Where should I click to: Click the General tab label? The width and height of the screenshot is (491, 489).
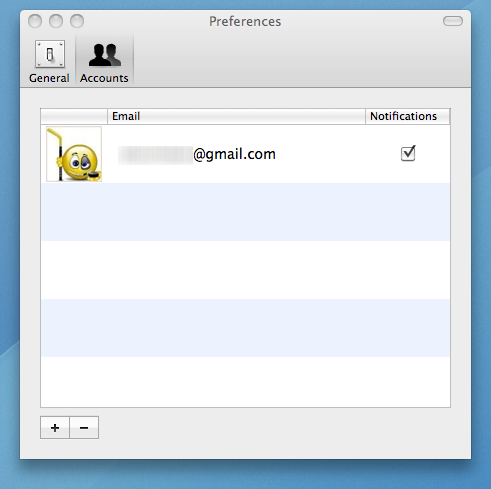[x=49, y=78]
